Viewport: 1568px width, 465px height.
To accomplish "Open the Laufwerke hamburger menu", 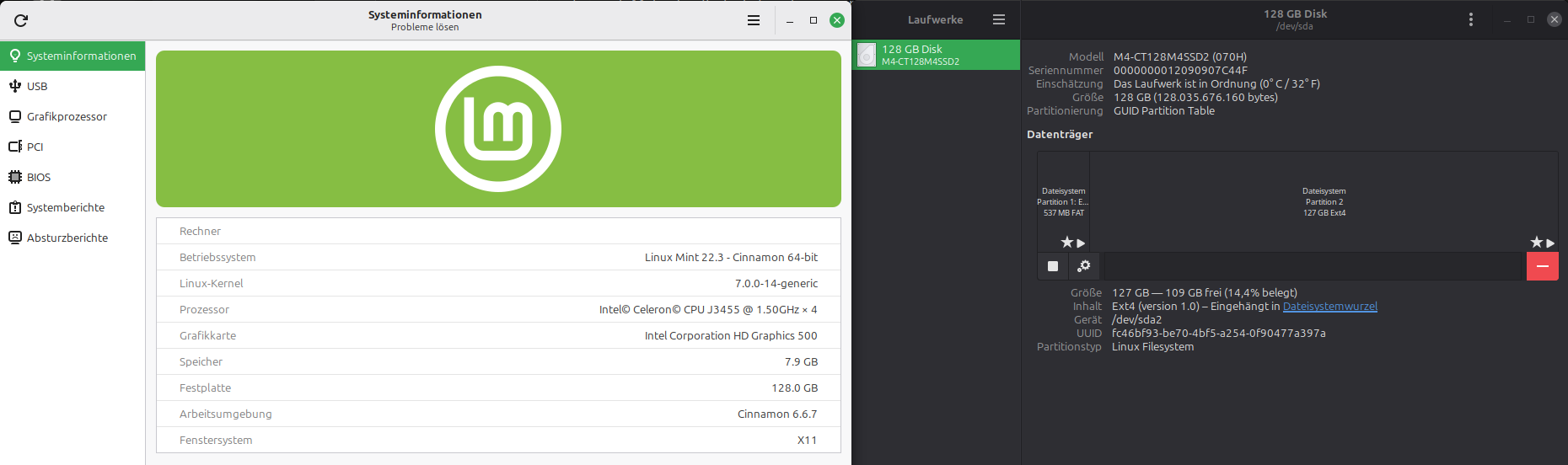I will [x=999, y=19].
